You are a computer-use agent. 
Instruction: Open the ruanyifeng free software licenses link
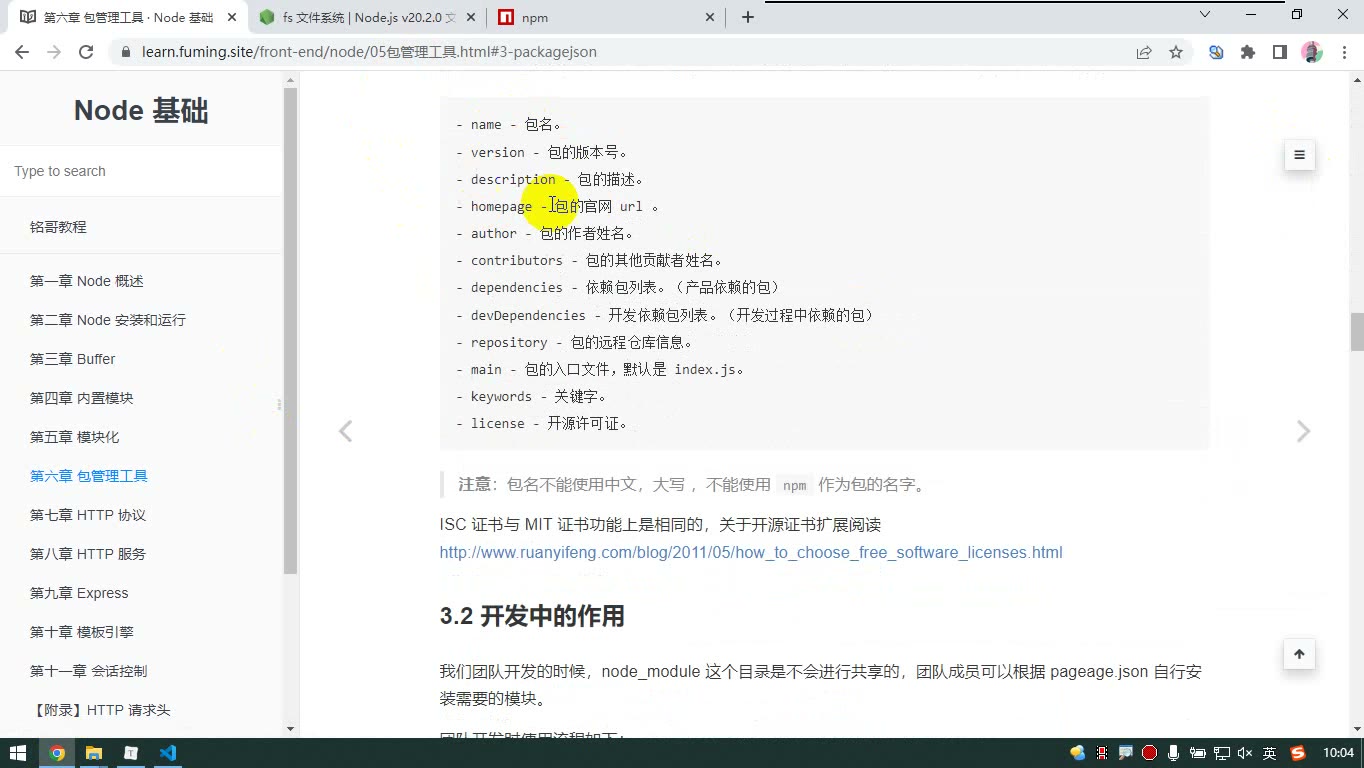(751, 552)
